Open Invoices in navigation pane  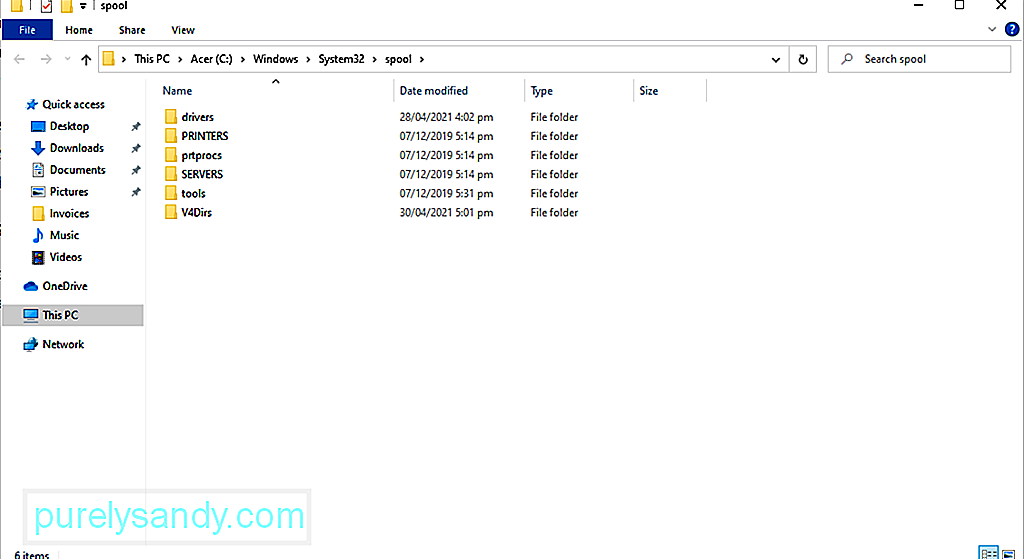pos(69,214)
